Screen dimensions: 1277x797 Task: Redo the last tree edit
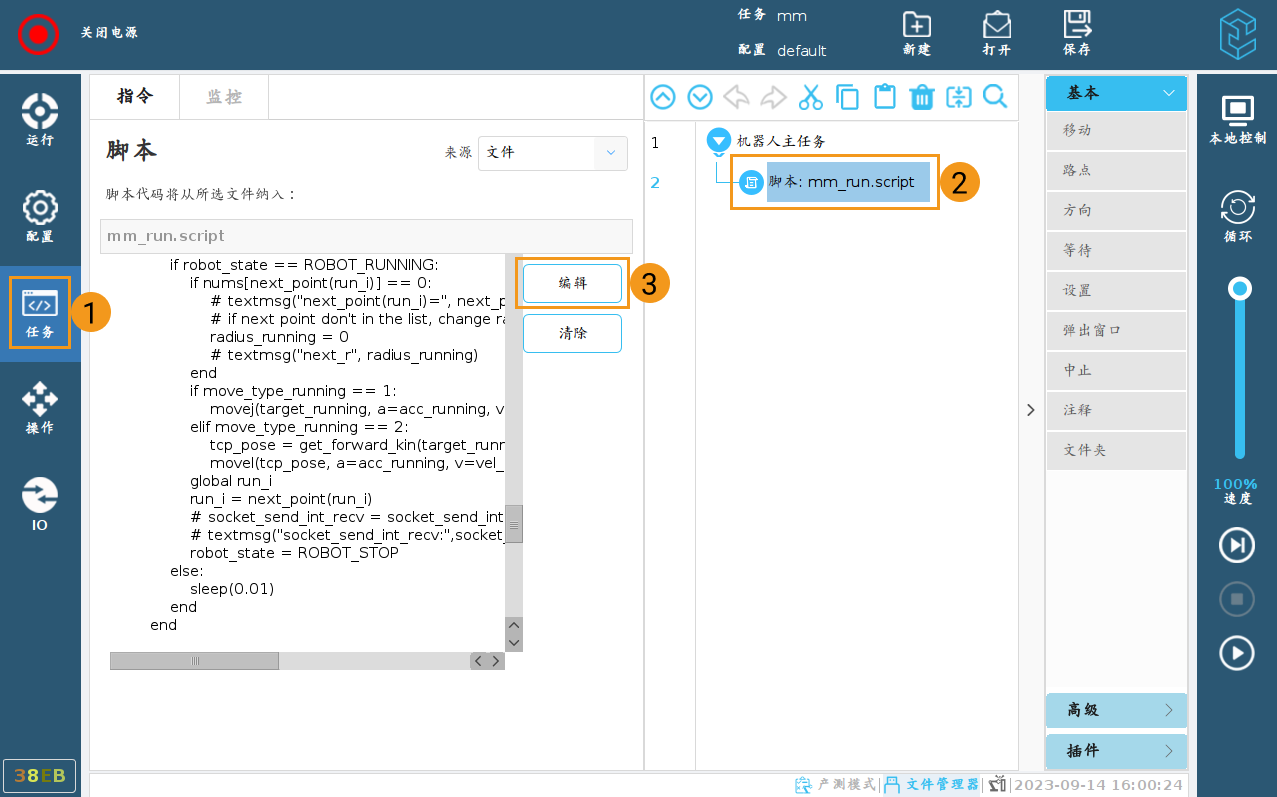pyautogui.click(x=773, y=97)
